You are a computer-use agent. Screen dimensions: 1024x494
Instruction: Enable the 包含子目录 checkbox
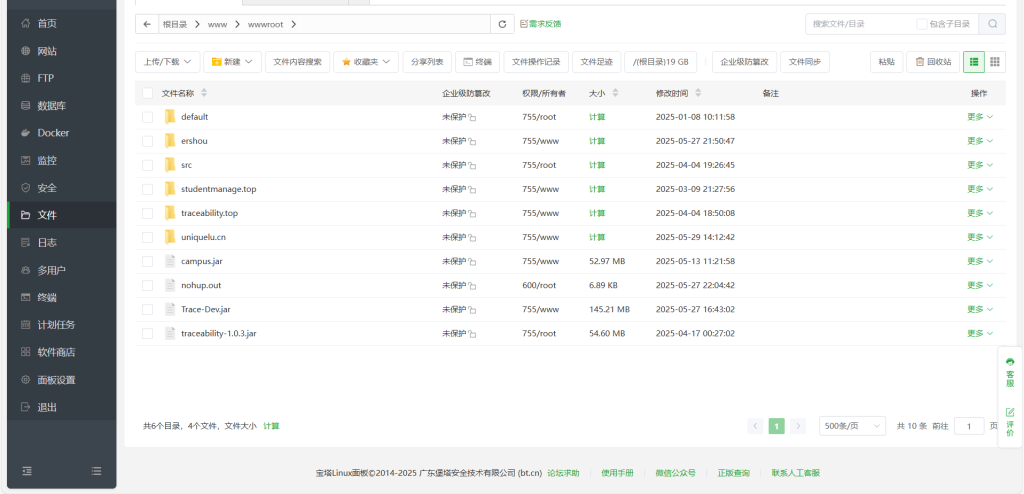coord(921,24)
